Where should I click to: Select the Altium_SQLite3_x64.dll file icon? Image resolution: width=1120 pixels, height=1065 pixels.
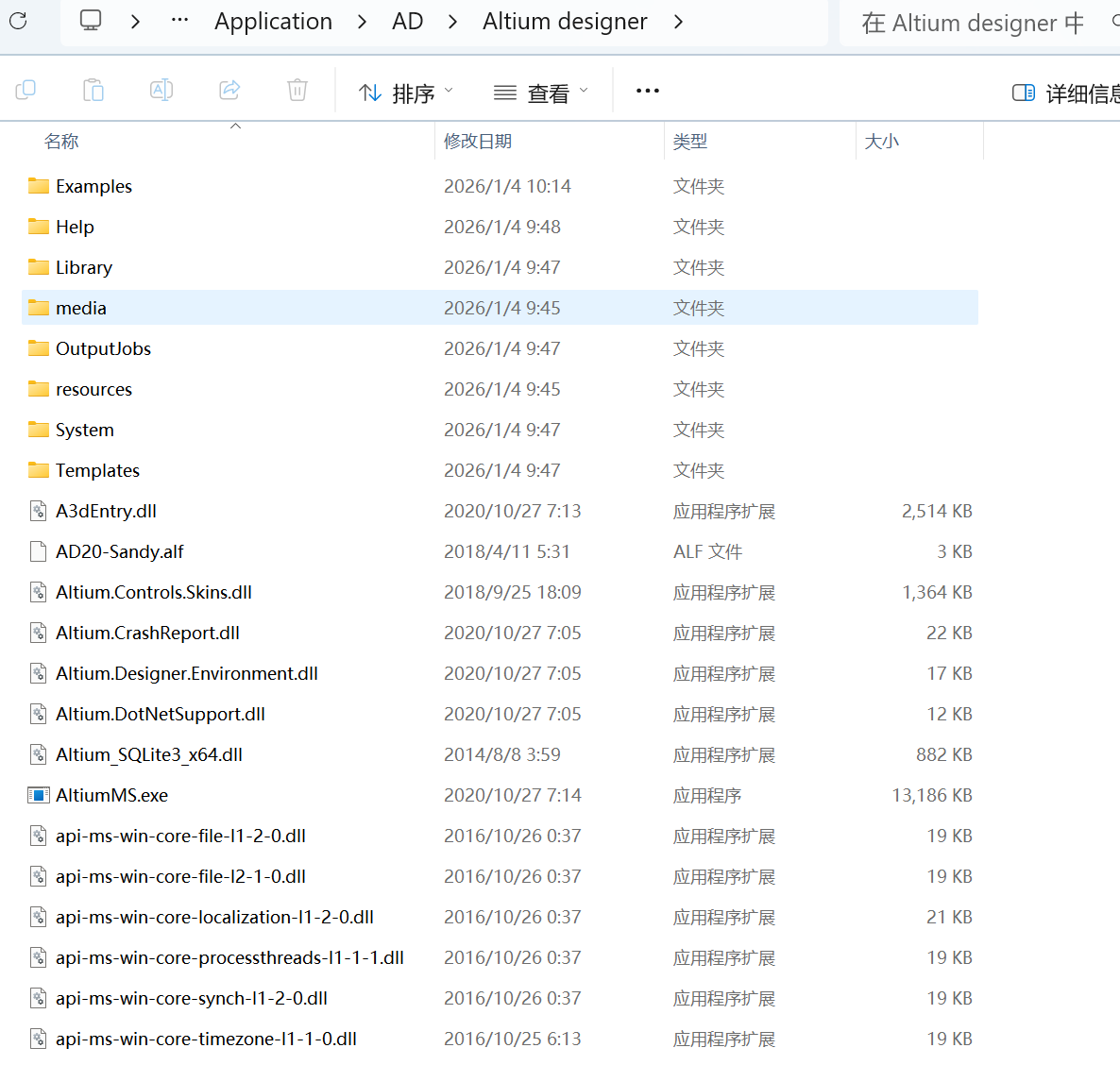pyautogui.click(x=39, y=754)
